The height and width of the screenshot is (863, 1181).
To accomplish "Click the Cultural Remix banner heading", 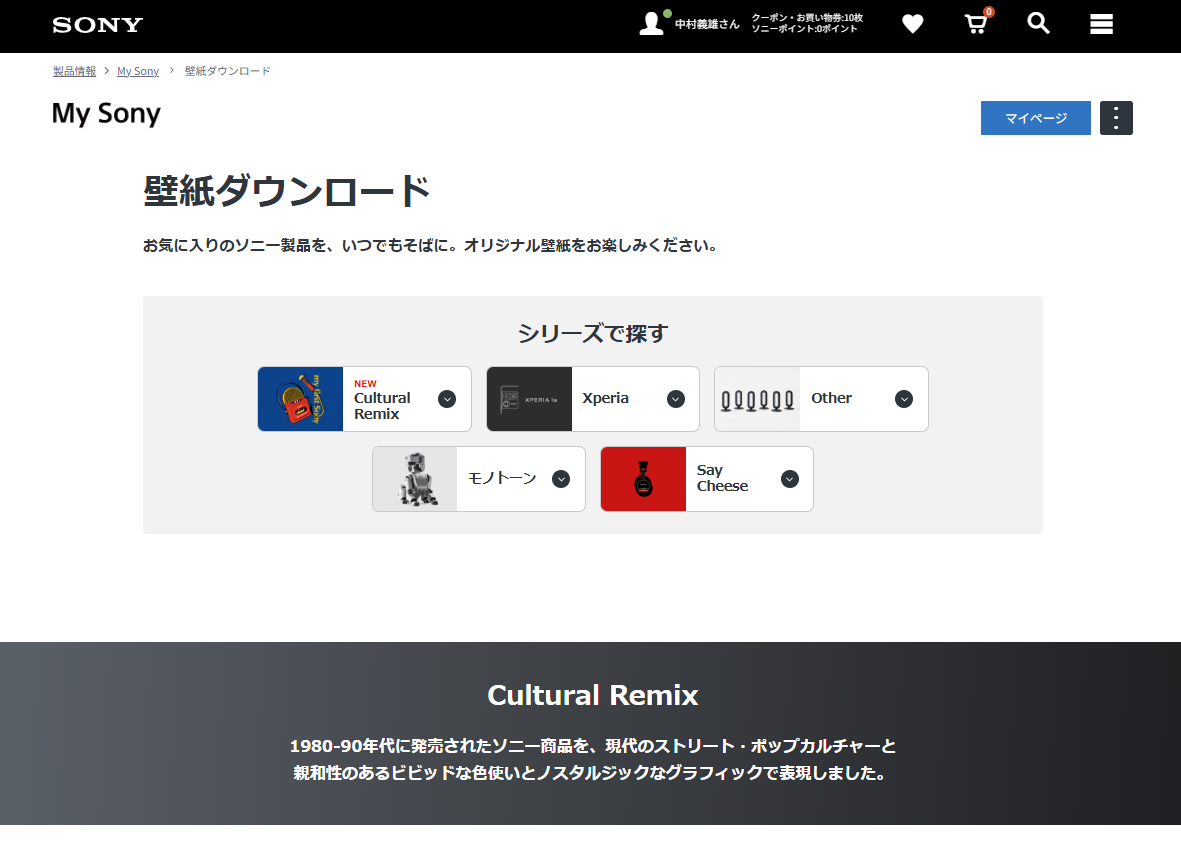I will pyautogui.click(x=593, y=695).
